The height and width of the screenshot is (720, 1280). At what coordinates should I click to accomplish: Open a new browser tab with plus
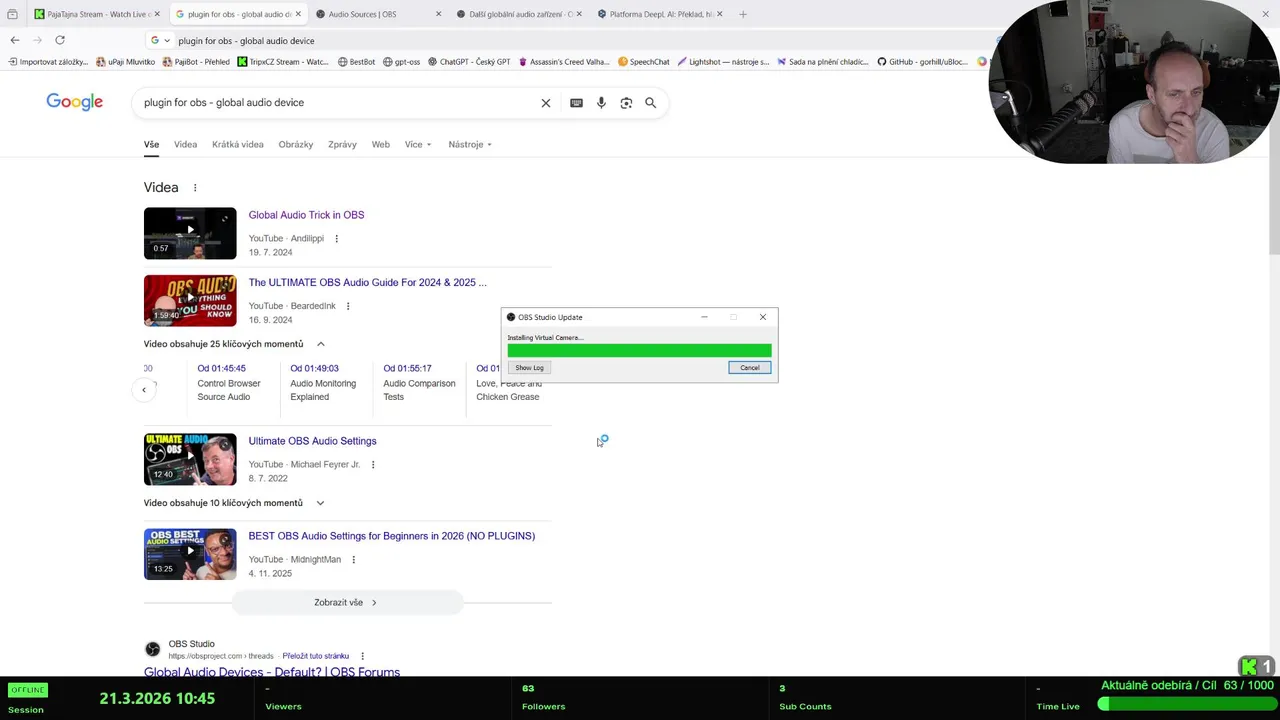(742, 14)
